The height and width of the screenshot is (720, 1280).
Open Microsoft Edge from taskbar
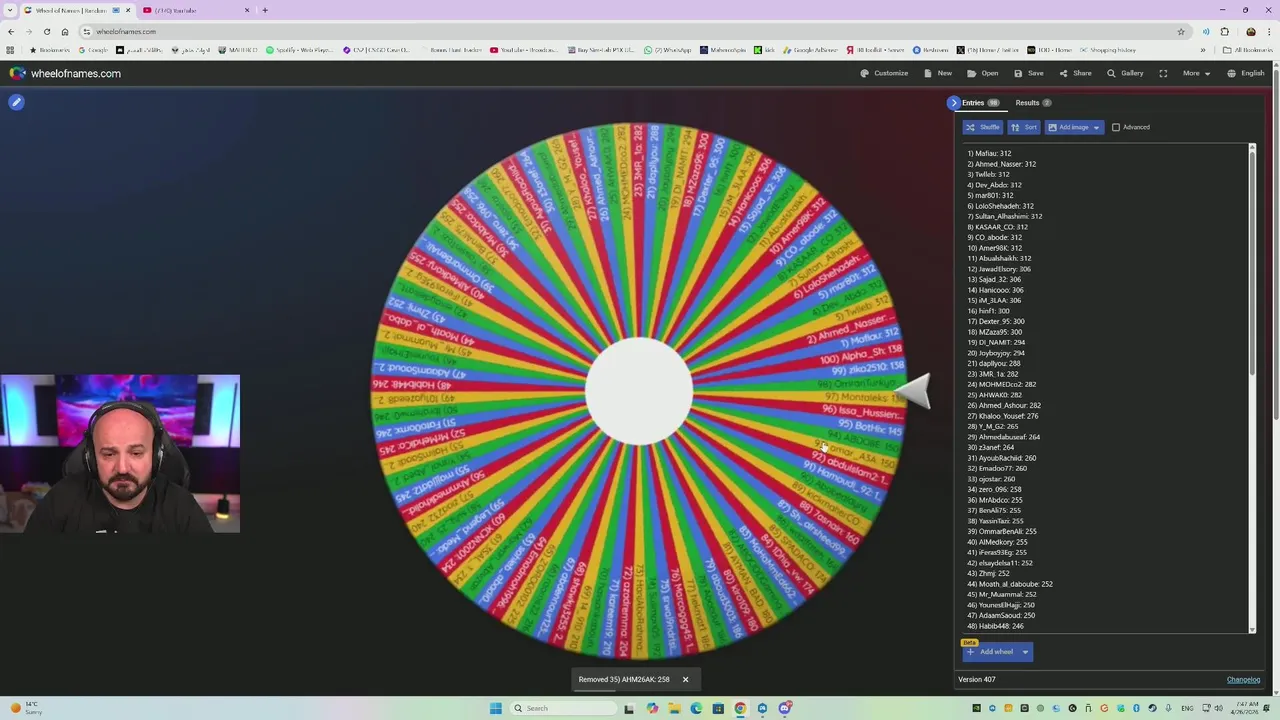coord(696,708)
